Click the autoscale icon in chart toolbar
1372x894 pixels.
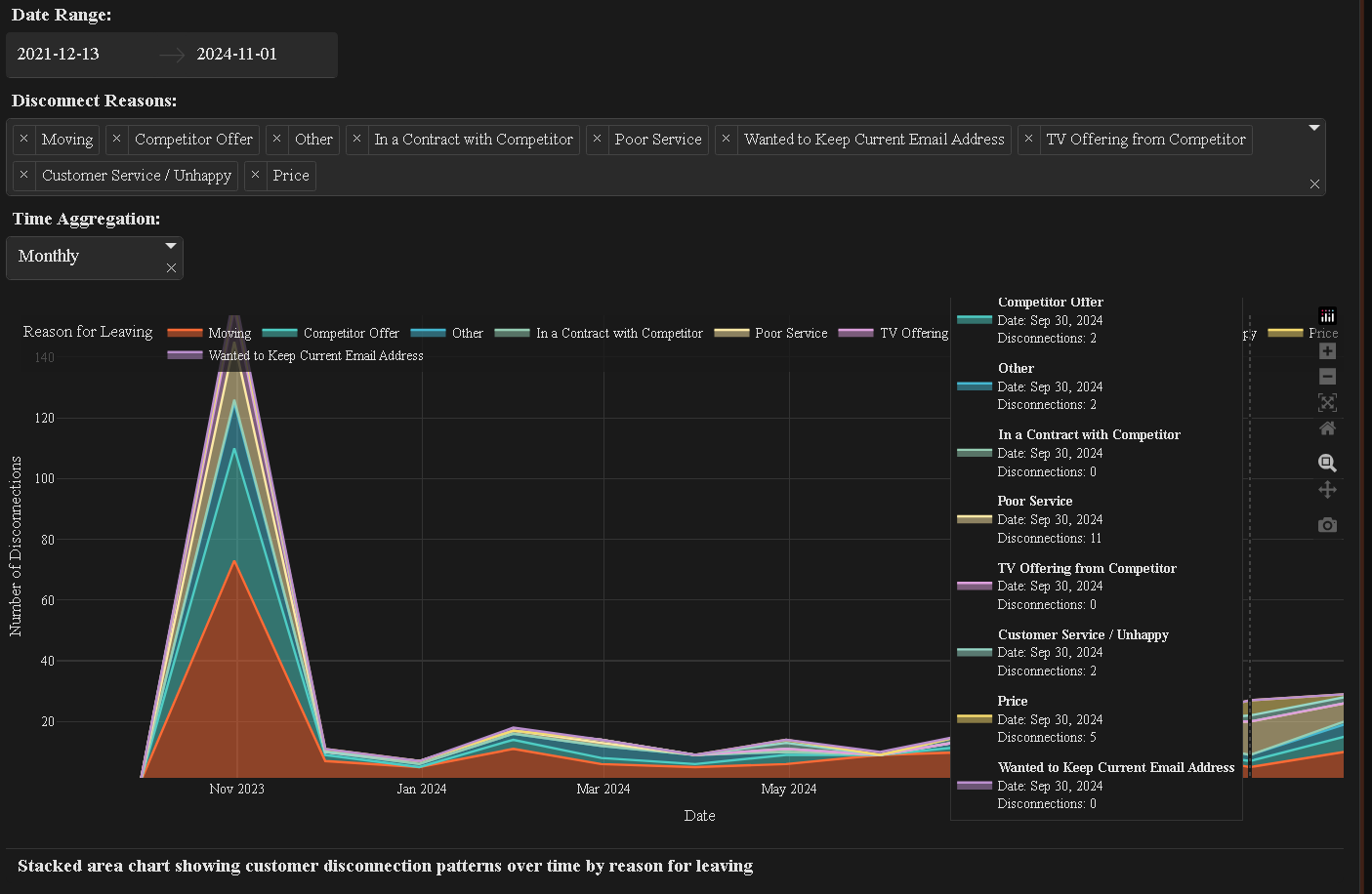coord(1327,402)
